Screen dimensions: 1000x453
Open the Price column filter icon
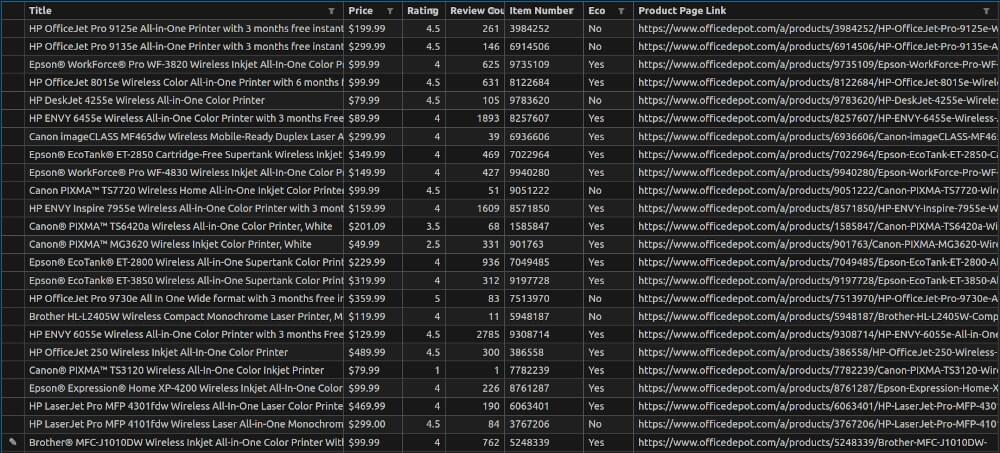[390, 11]
